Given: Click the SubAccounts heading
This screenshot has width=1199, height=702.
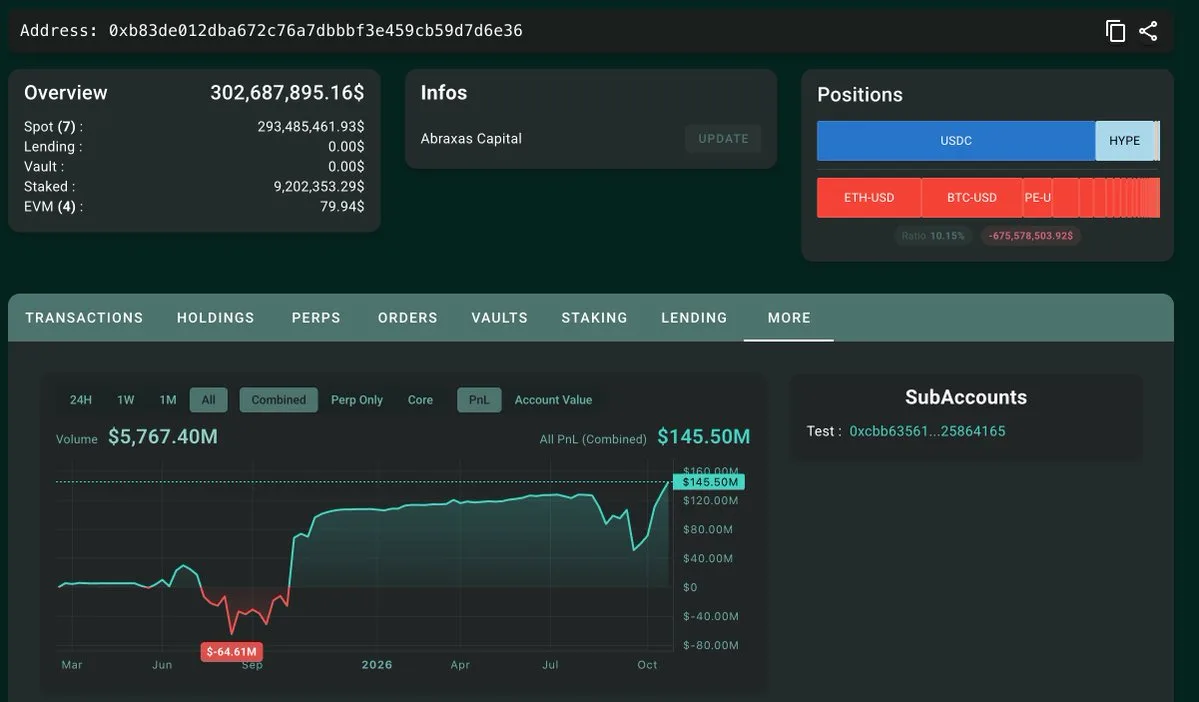Looking at the screenshot, I should [966, 397].
